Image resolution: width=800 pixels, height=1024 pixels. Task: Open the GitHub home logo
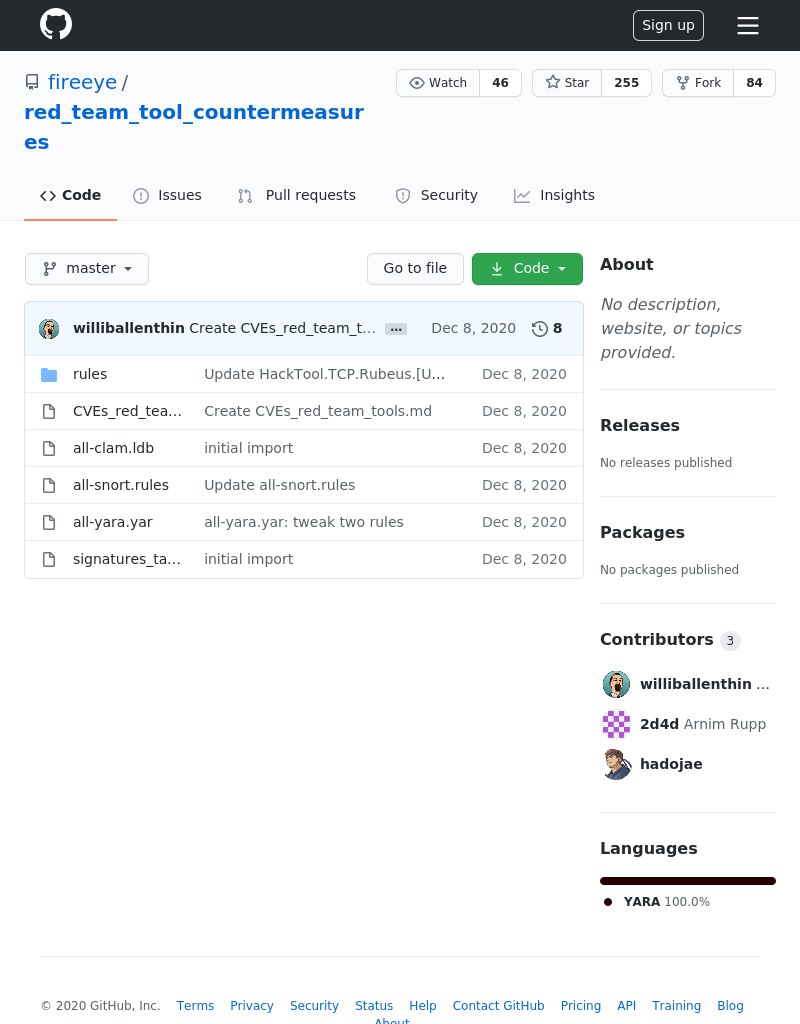(56, 24)
